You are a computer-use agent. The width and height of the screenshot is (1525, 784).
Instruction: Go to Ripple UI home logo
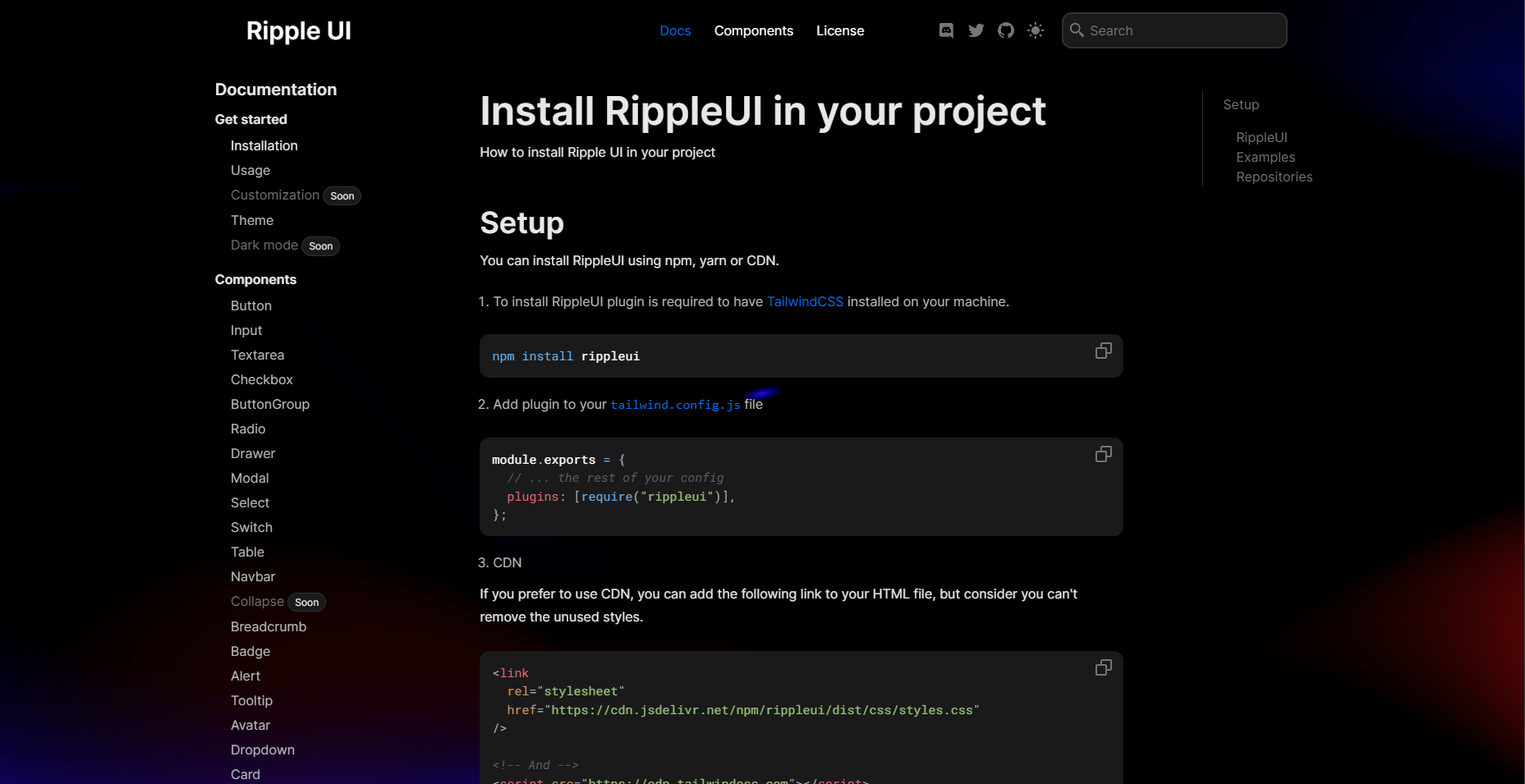[298, 30]
